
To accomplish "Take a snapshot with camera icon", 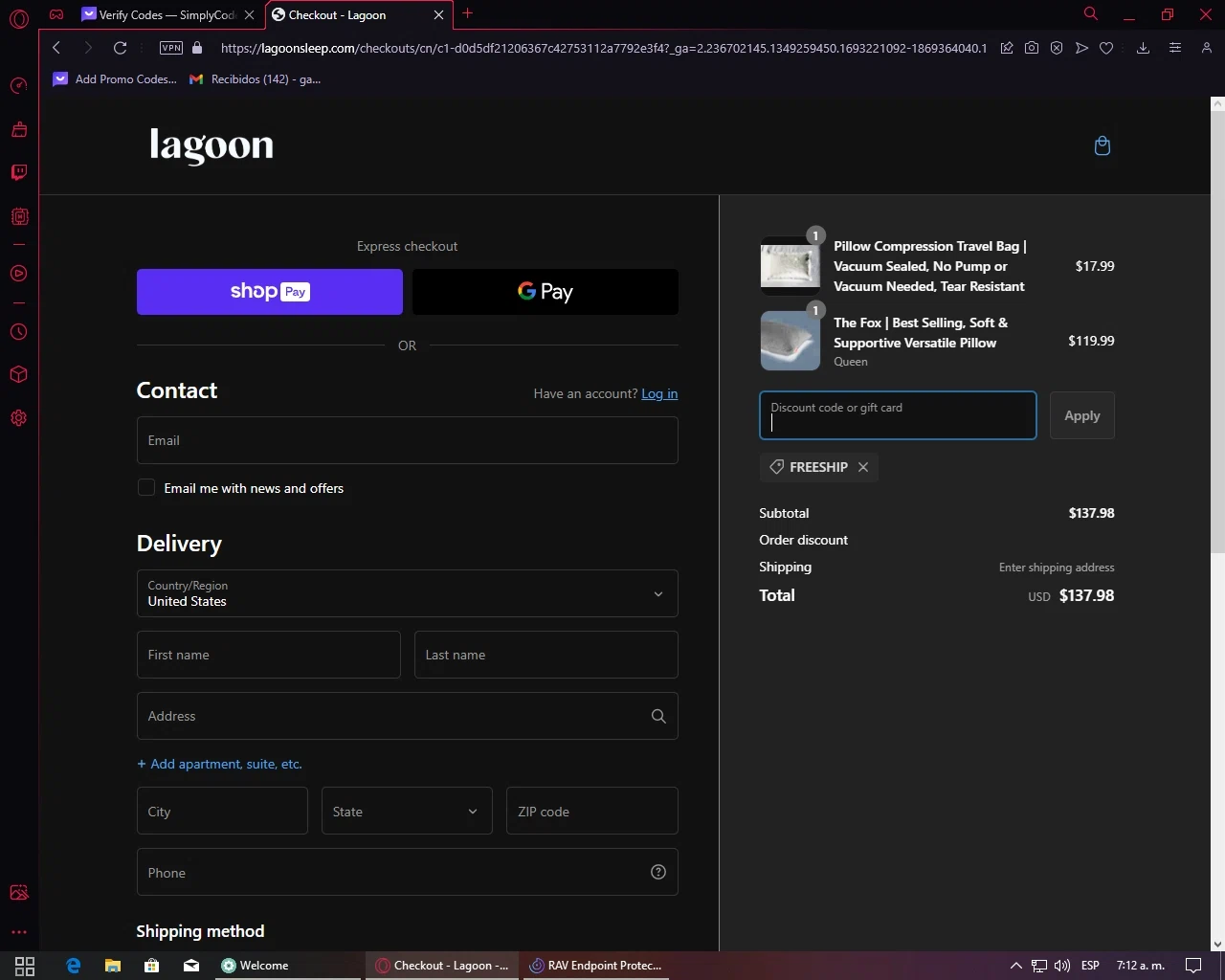I will click(x=1032, y=48).
